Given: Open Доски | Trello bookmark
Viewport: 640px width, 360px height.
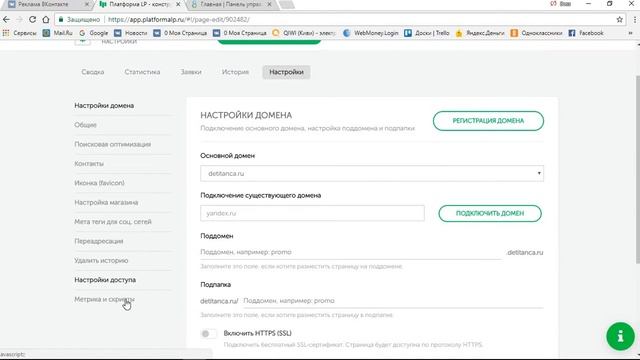Looking at the screenshot, I should tap(427, 33).
